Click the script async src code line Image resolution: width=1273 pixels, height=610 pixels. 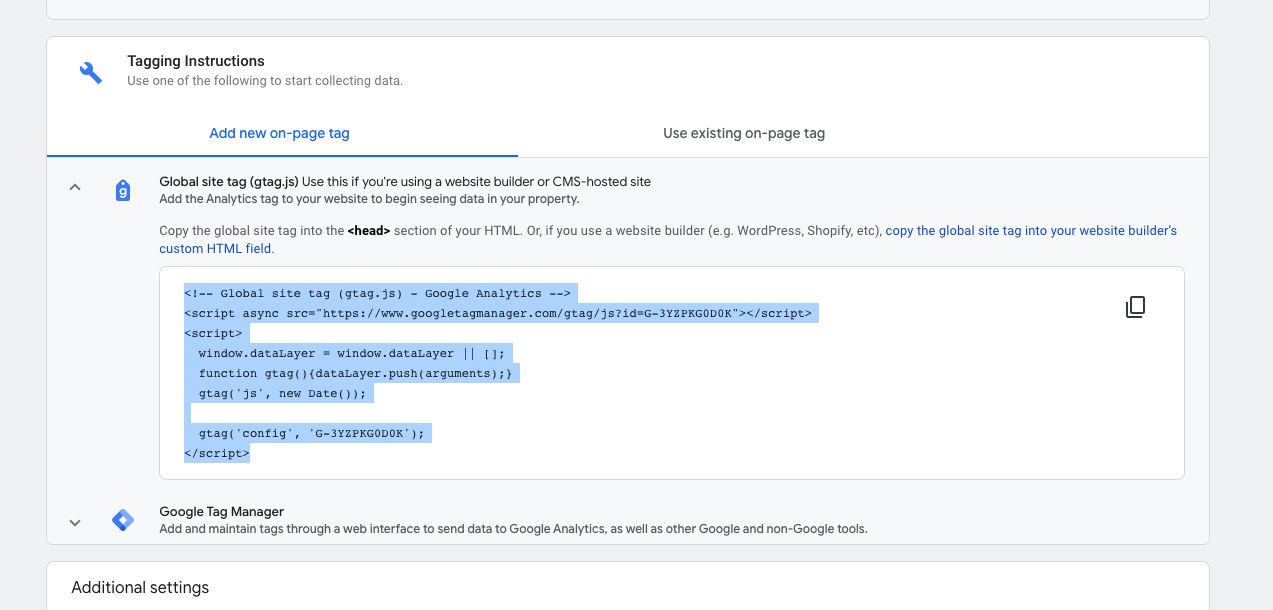tap(498, 314)
